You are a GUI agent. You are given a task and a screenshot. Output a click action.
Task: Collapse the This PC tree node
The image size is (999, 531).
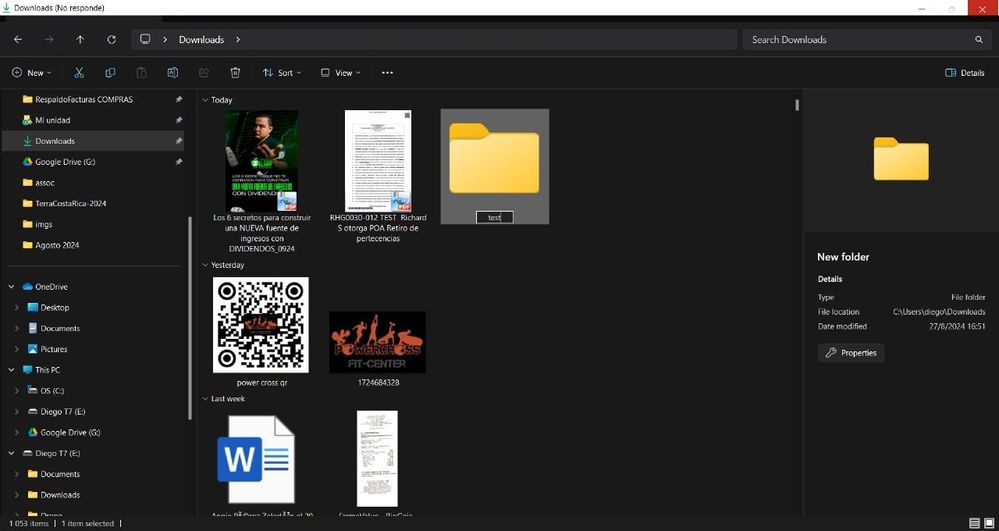(11, 370)
